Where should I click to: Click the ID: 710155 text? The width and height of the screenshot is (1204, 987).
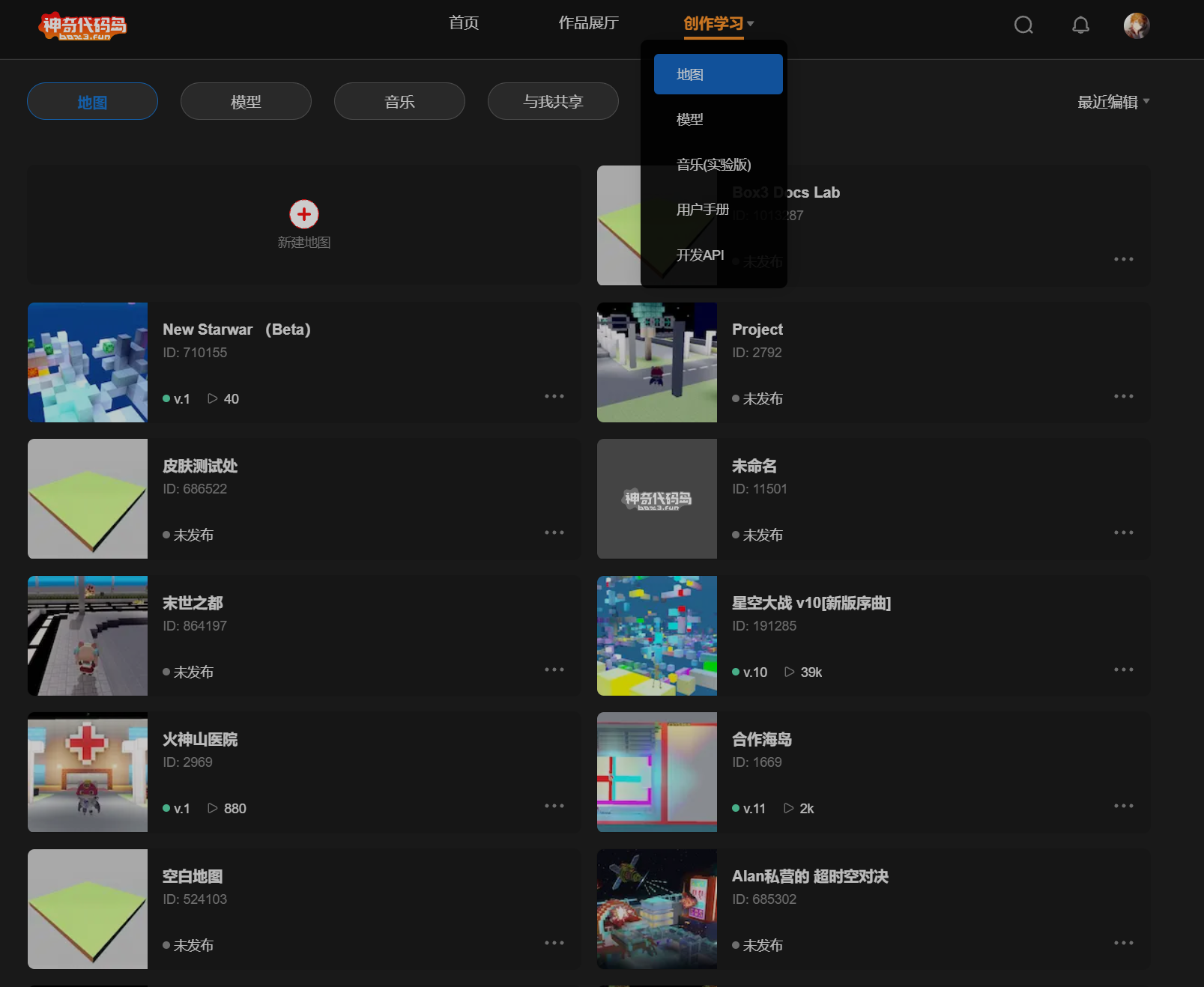[x=195, y=353]
